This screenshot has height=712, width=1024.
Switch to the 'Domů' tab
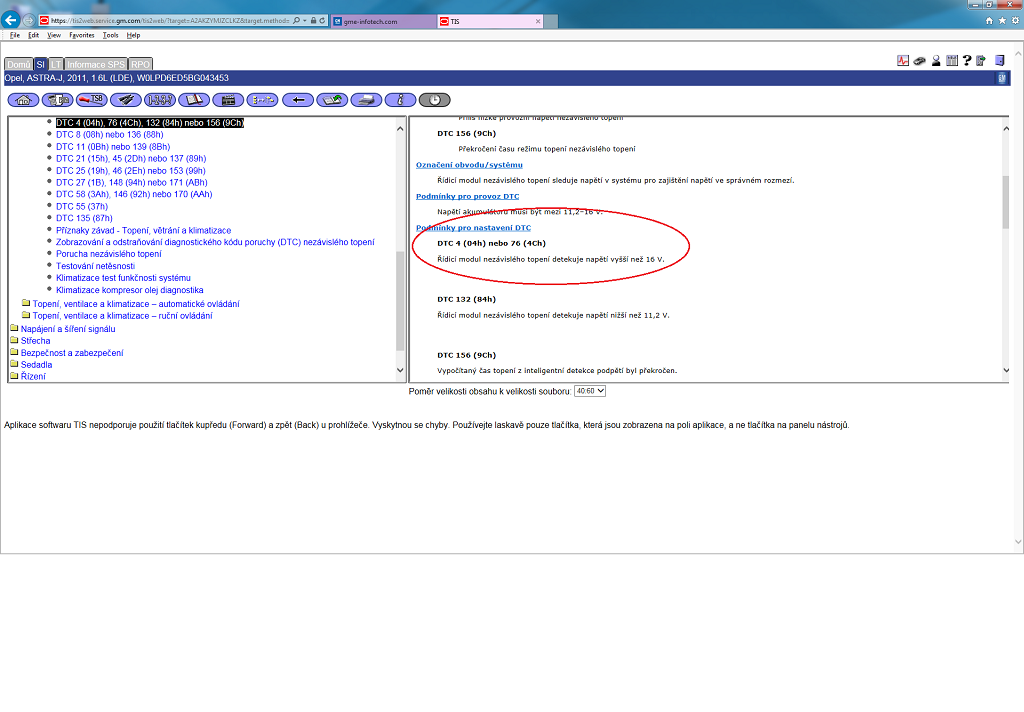tap(18, 64)
